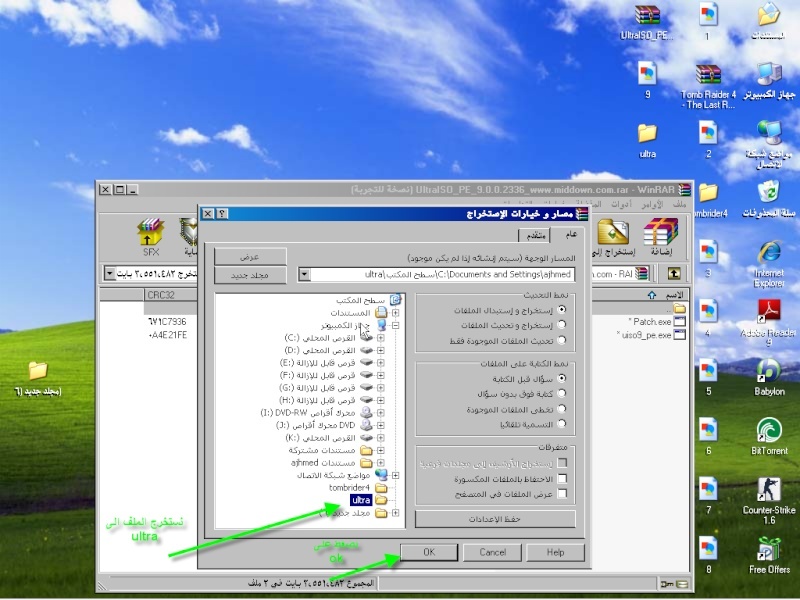
Task: Select the BitTorrent desktop shortcut
Action: point(769,437)
